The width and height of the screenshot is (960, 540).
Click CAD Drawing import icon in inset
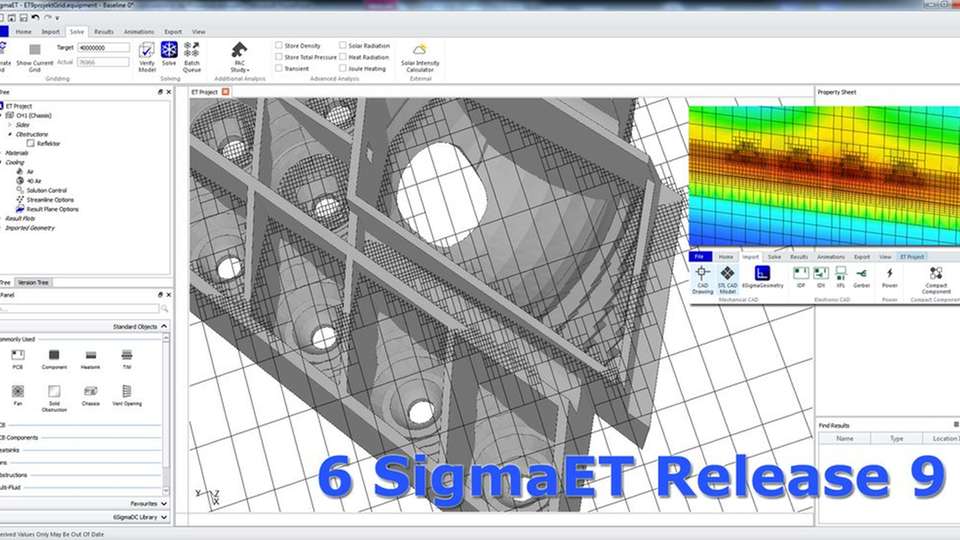click(x=702, y=273)
